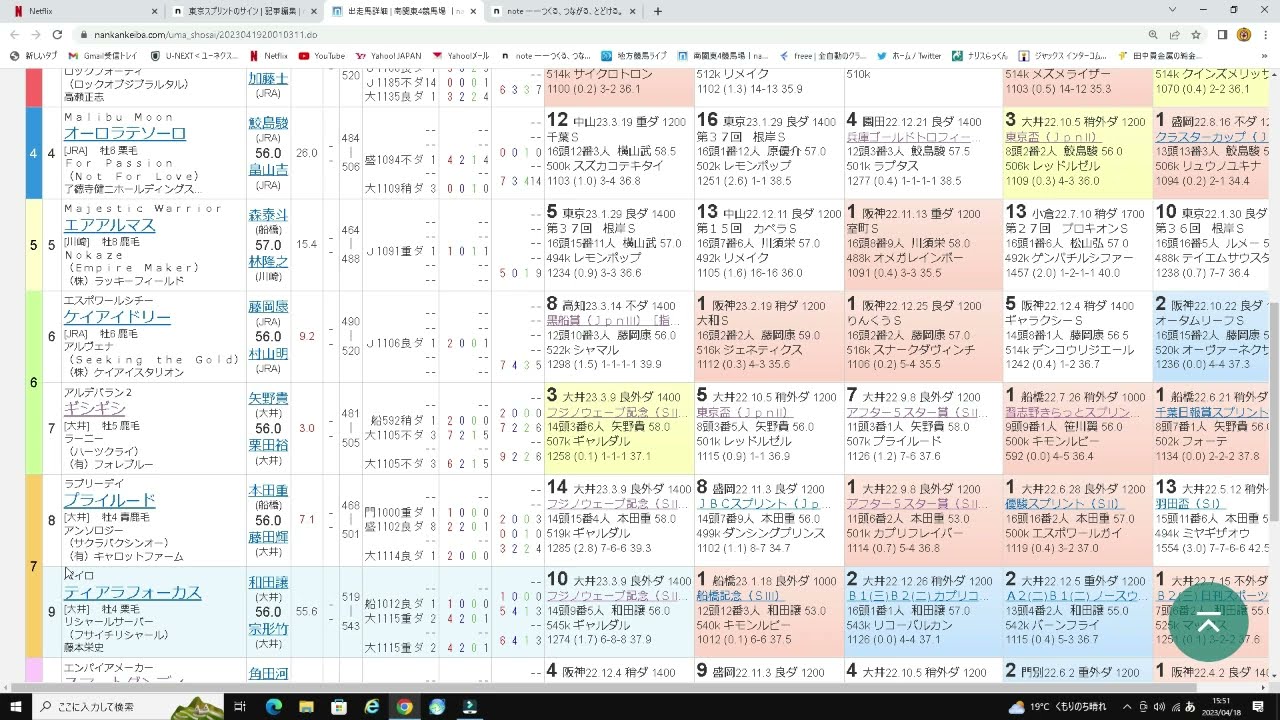Click the zoom magnifier icon in the address bar
The image size is (1280, 720).
pos(1153,34)
